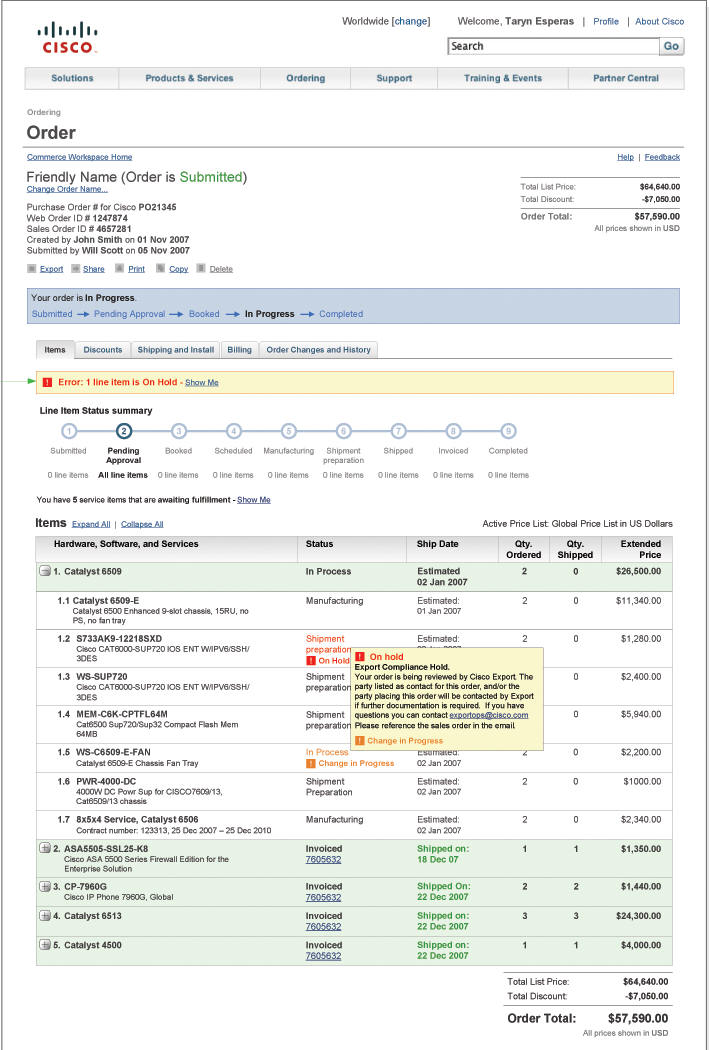This screenshot has width=709, height=1050.
Task: Click Completed in progress breadcrumb
Action: click(341, 313)
